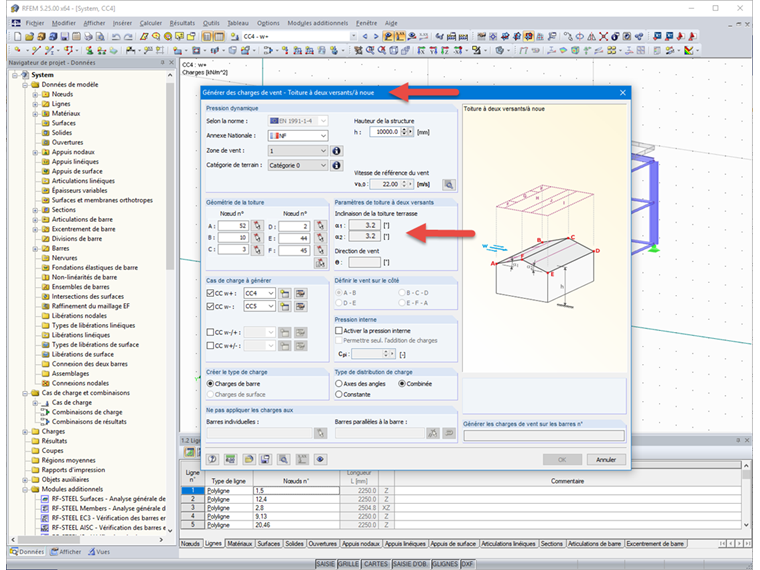The width and height of the screenshot is (760, 570).
Task: Click wind zone info icon
Action: tap(336, 151)
